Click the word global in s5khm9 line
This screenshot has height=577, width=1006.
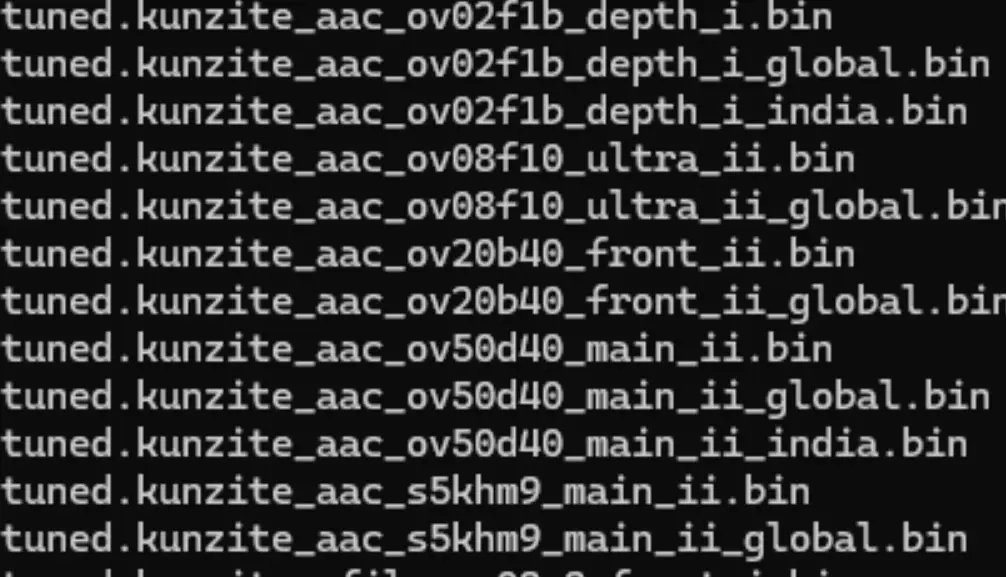(x=810, y=540)
